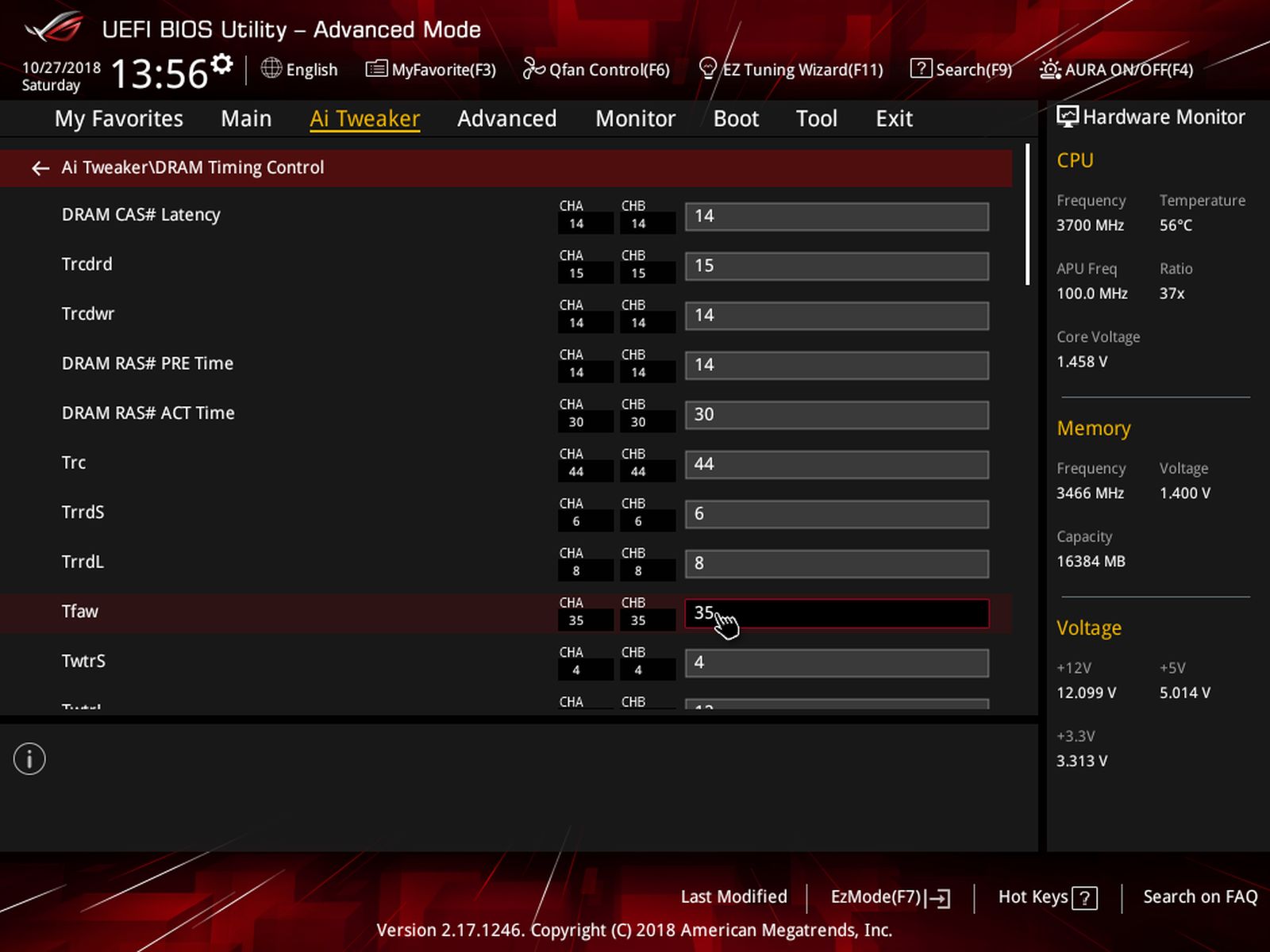
Task: Select the TrrdL setting label
Action: click(83, 562)
